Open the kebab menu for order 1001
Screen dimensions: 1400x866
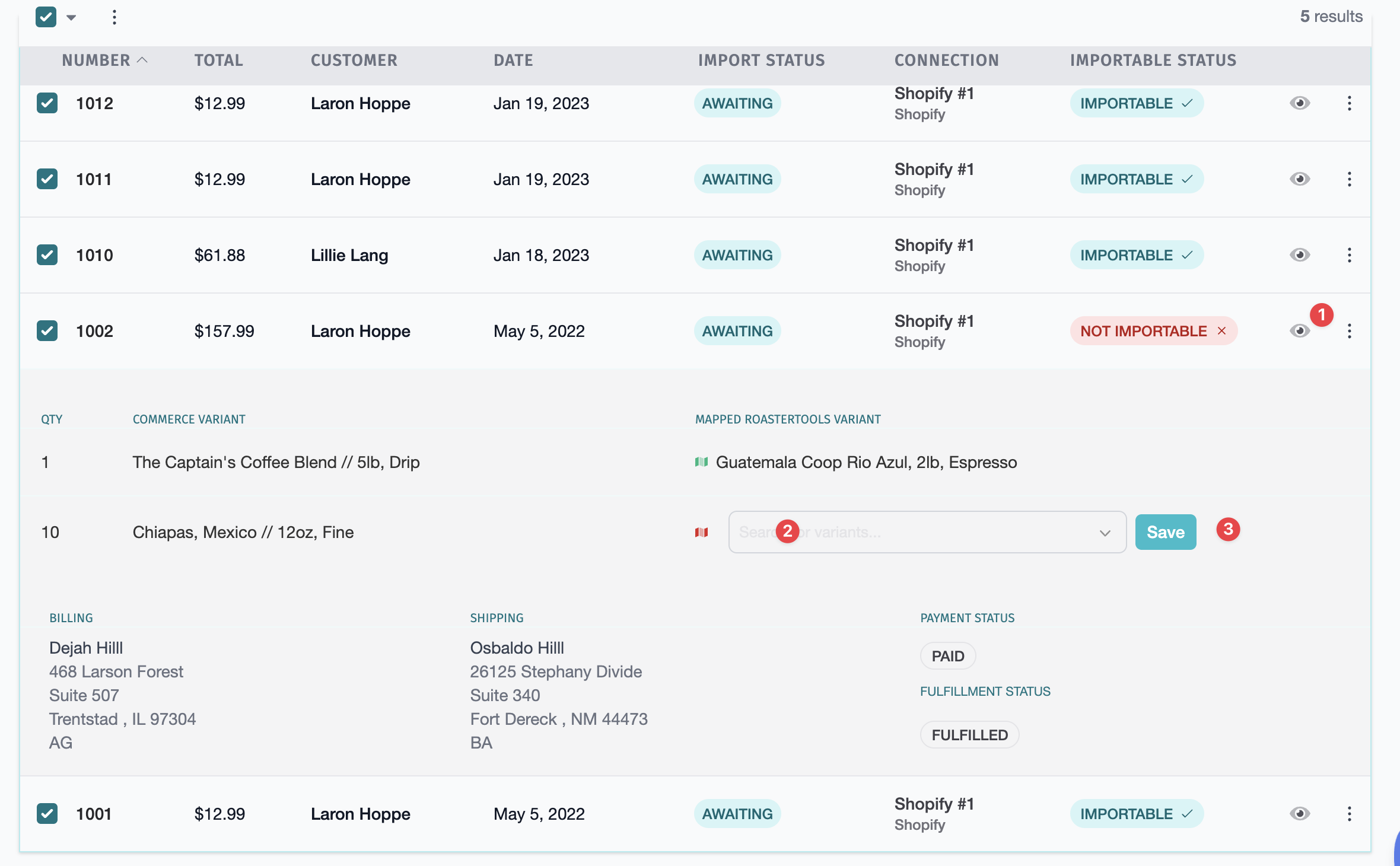(x=1349, y=814)
